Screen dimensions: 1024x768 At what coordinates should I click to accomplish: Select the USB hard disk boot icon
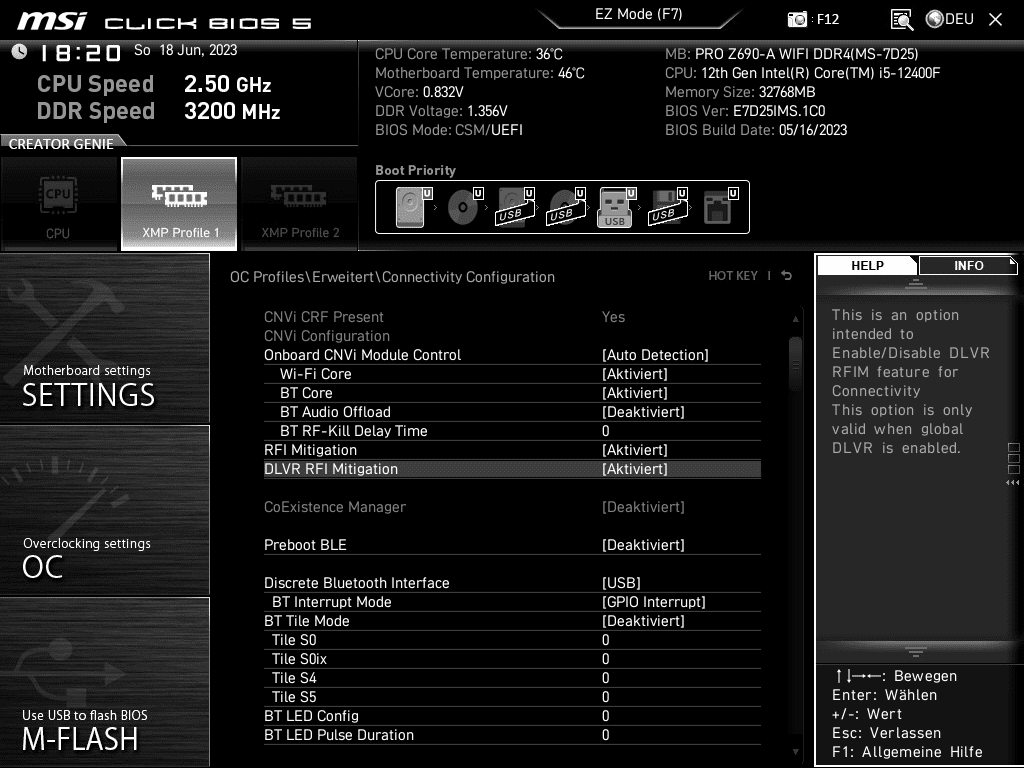[x=515, y=207]
